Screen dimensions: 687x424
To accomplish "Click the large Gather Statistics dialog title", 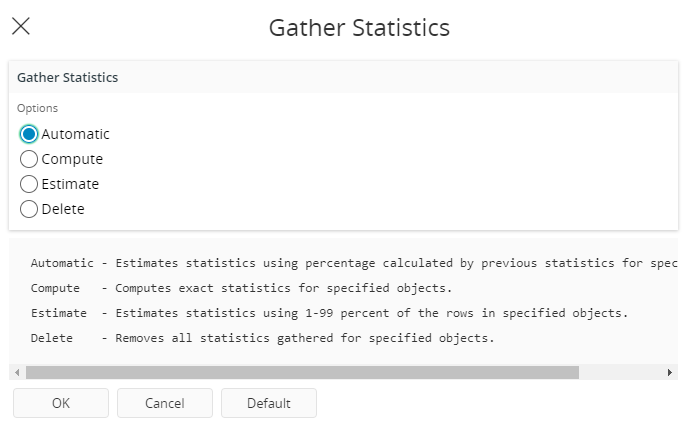I will tap(359, 27).
